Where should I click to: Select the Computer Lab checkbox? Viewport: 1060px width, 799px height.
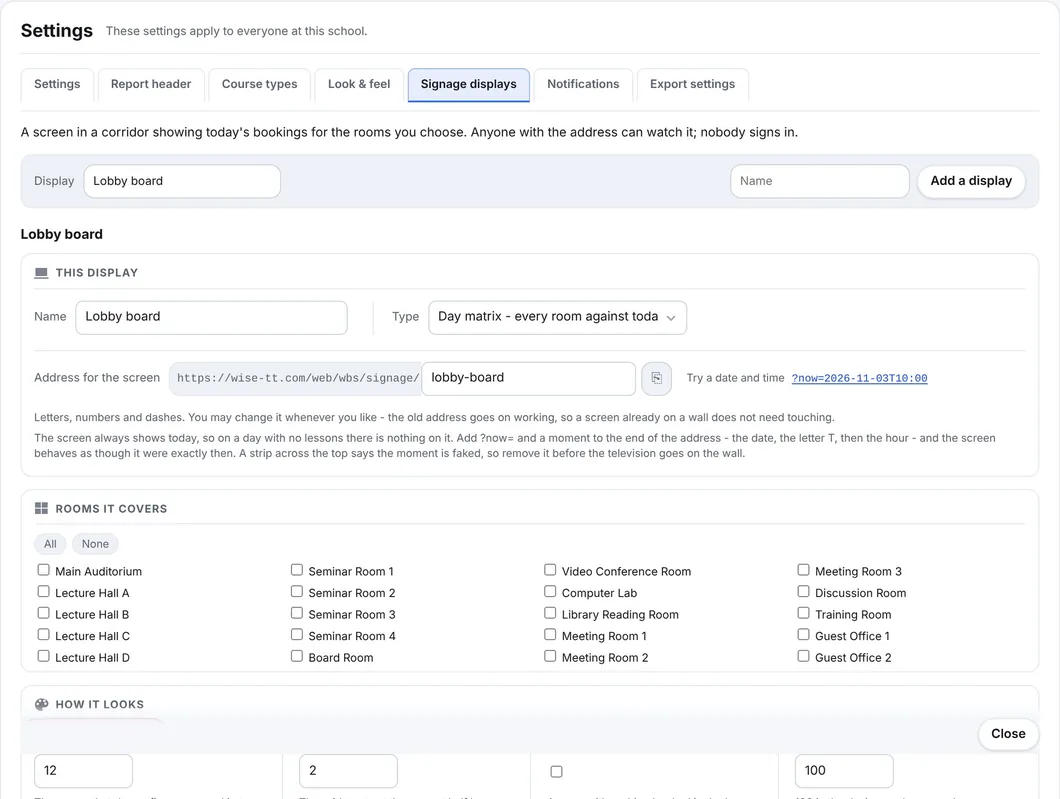point(550,591)
